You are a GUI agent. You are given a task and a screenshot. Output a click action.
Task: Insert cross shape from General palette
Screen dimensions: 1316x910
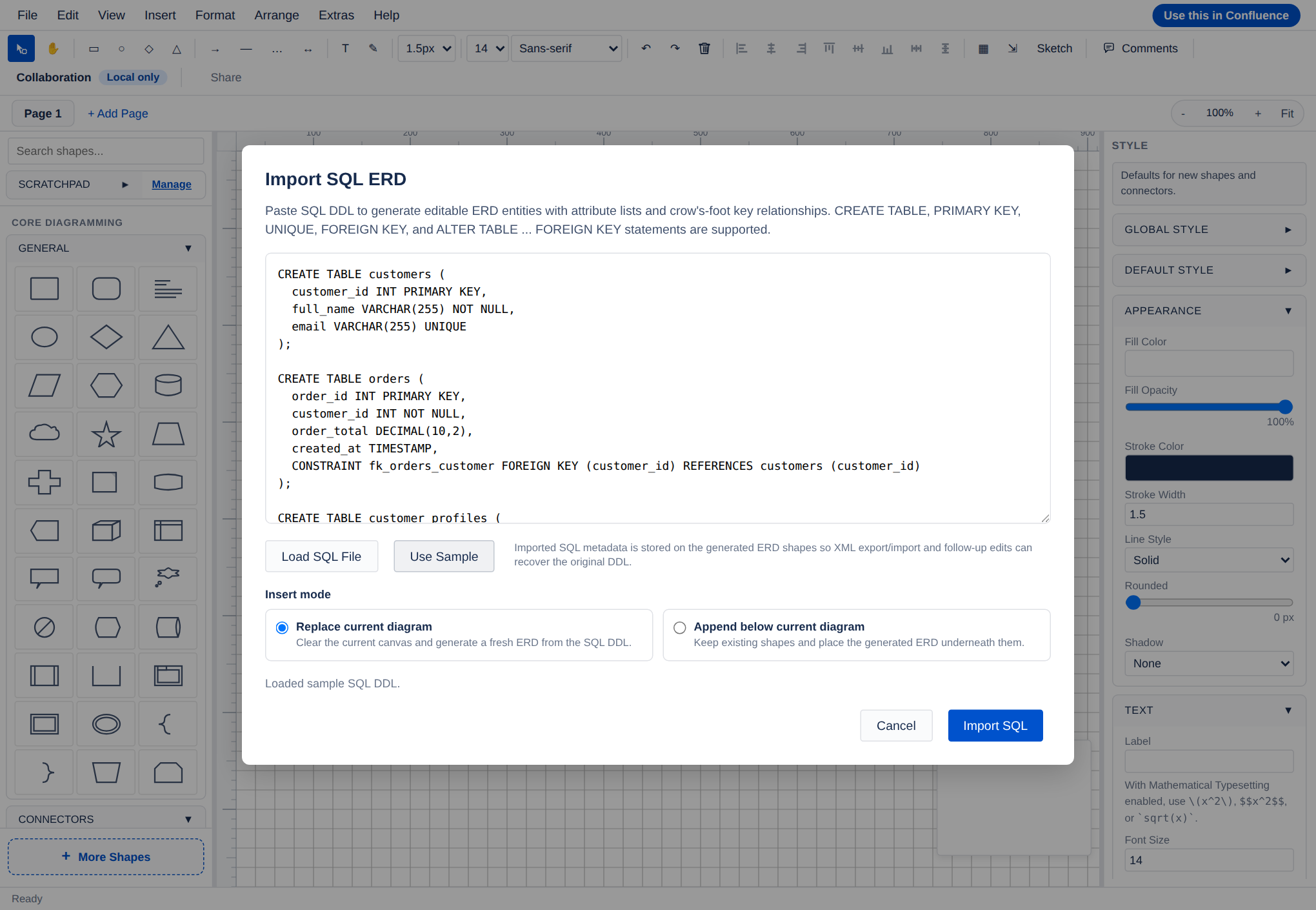click(45, 482)
